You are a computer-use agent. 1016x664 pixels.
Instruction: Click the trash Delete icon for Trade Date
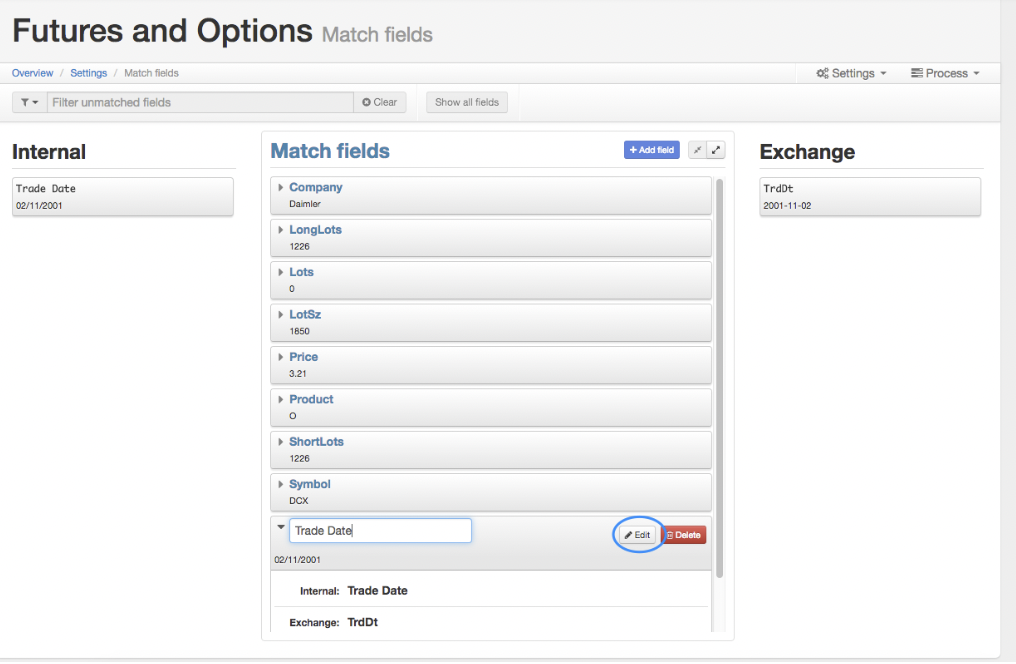668,534
